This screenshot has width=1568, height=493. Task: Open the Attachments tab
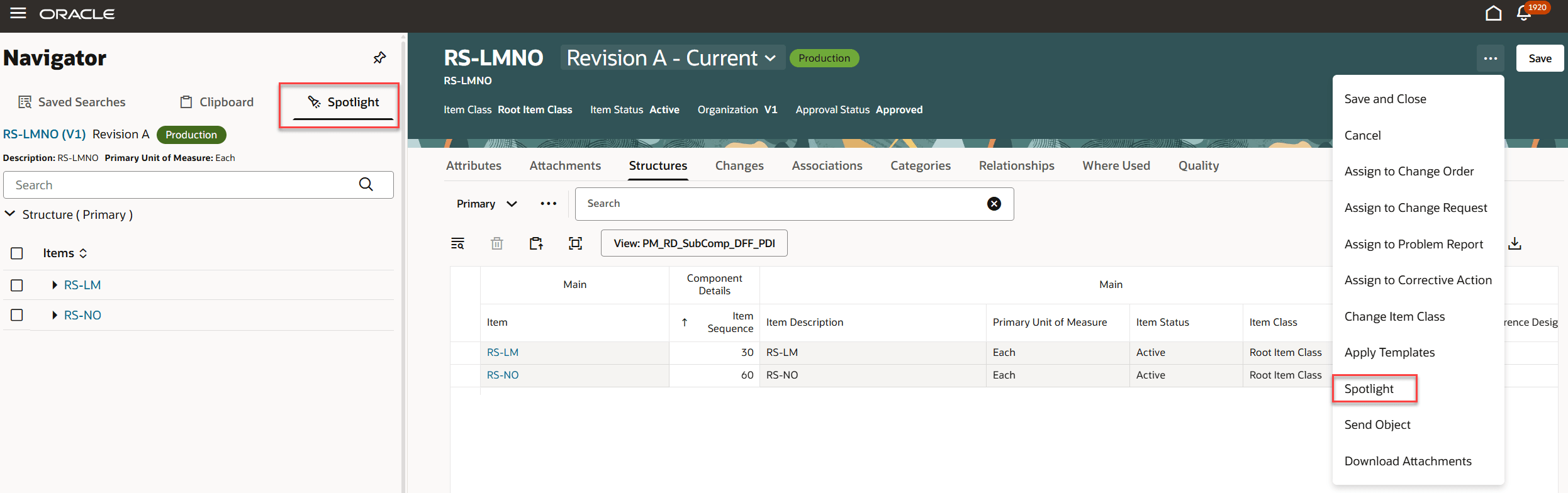[x=565, y=165]
